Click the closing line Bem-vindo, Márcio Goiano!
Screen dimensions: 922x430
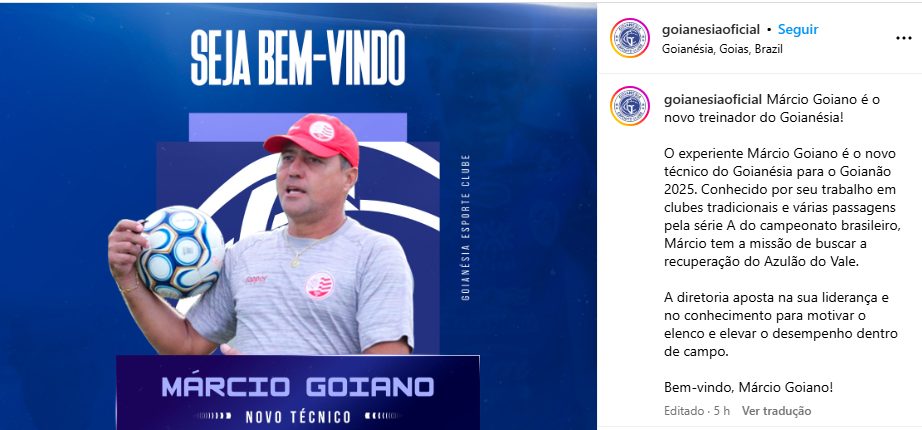click(749, 387)
